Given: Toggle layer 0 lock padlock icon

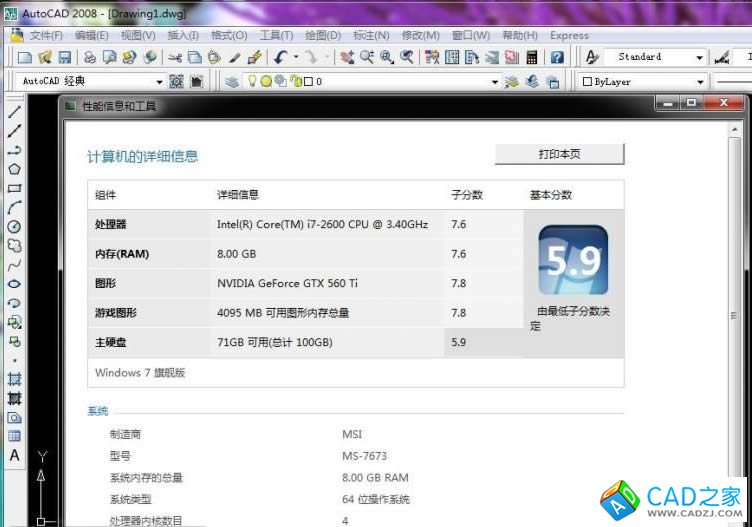Looking at the screenshot, I should 296,82.
